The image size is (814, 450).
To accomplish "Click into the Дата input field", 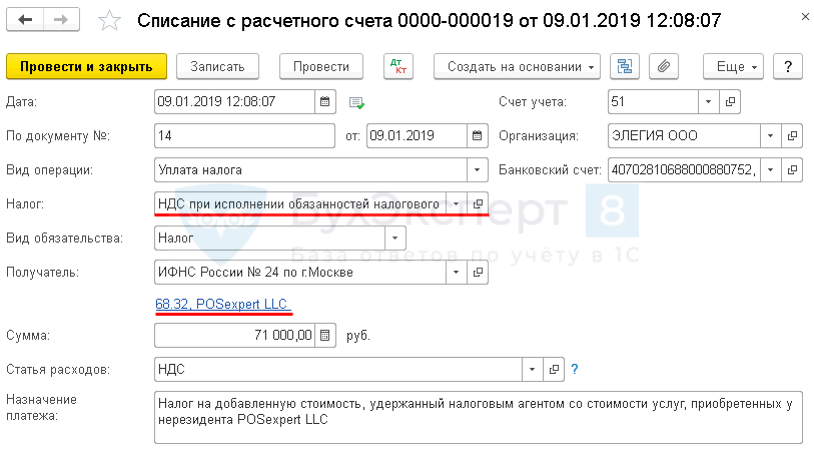I will 235,102.
